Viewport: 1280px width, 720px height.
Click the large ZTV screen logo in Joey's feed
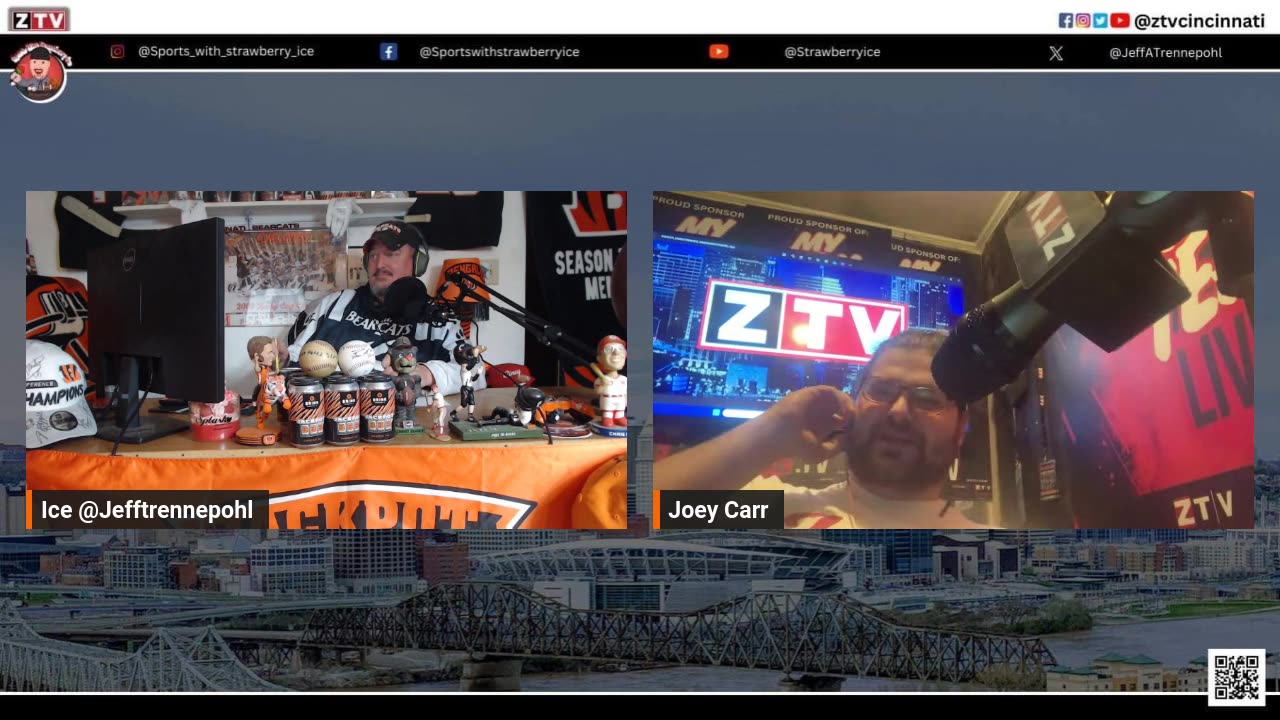(x=803, y=320)
